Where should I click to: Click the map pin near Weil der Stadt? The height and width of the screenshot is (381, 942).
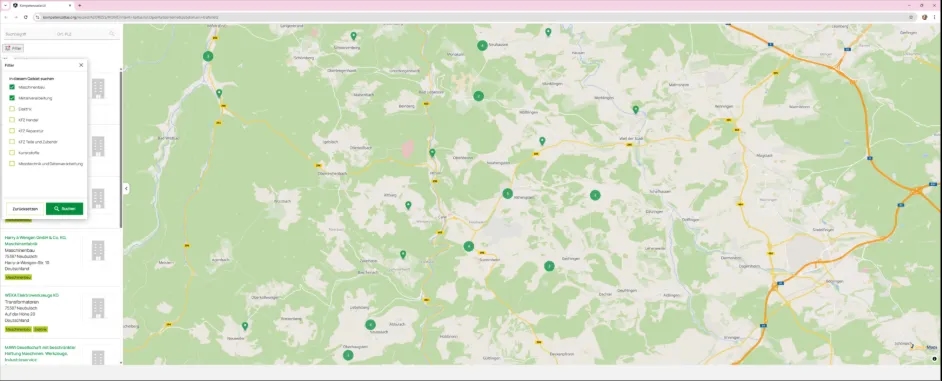coord(636,109)
